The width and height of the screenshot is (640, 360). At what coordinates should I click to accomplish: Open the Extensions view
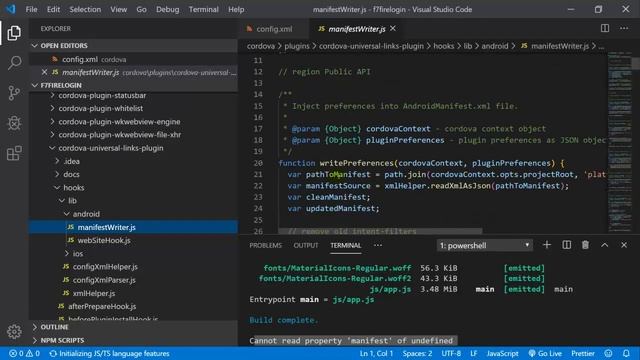click(x=14, y=153)
